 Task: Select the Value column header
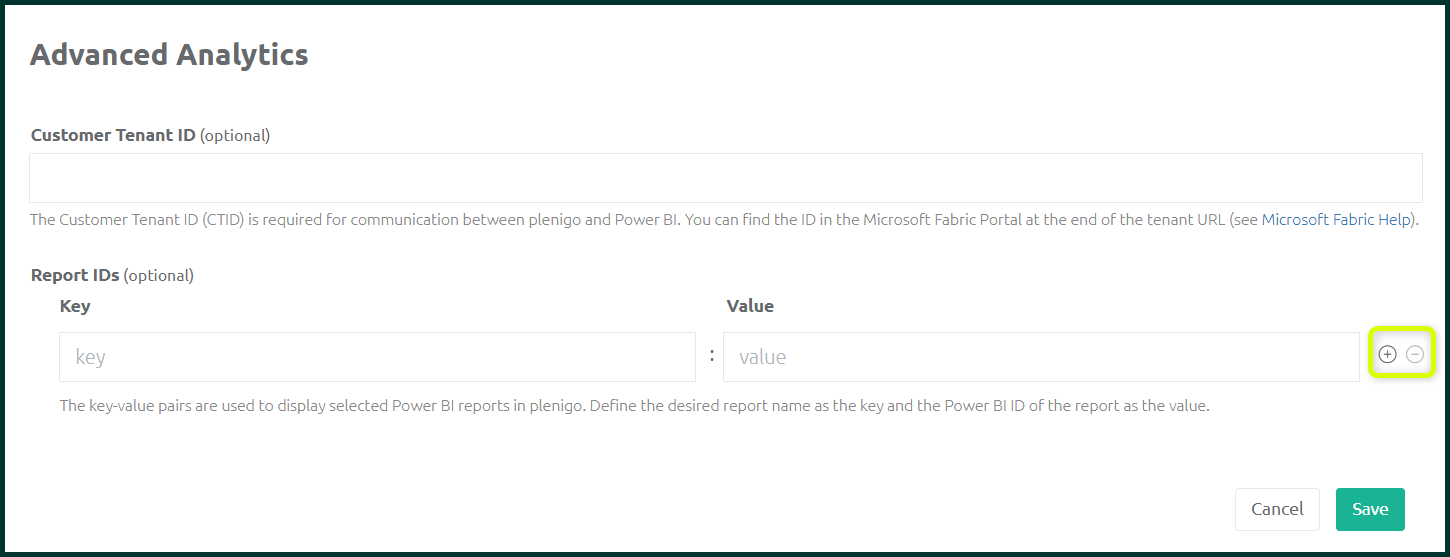tap(750, 306)
